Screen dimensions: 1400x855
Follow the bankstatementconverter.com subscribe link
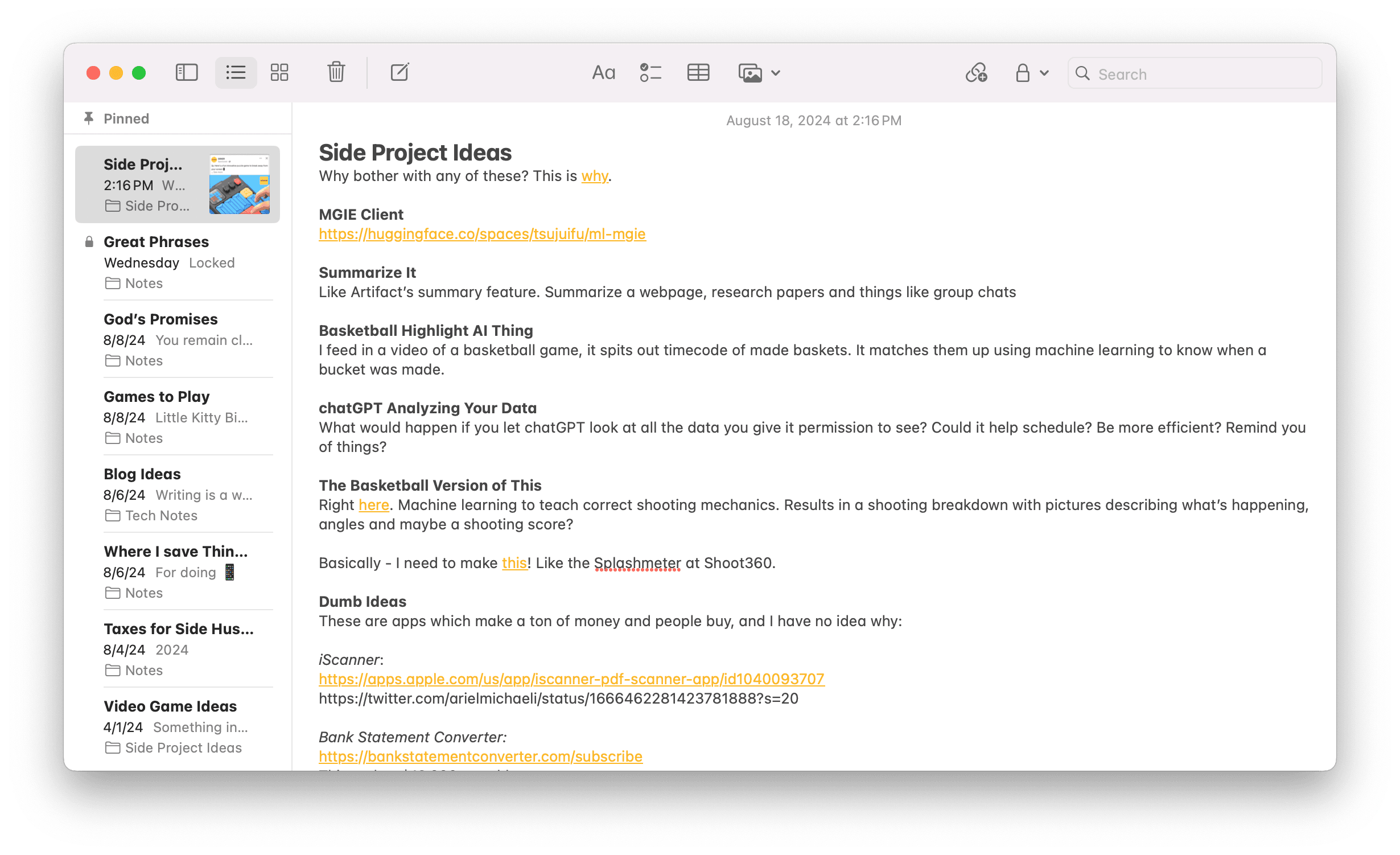click(x=480, y=757)
